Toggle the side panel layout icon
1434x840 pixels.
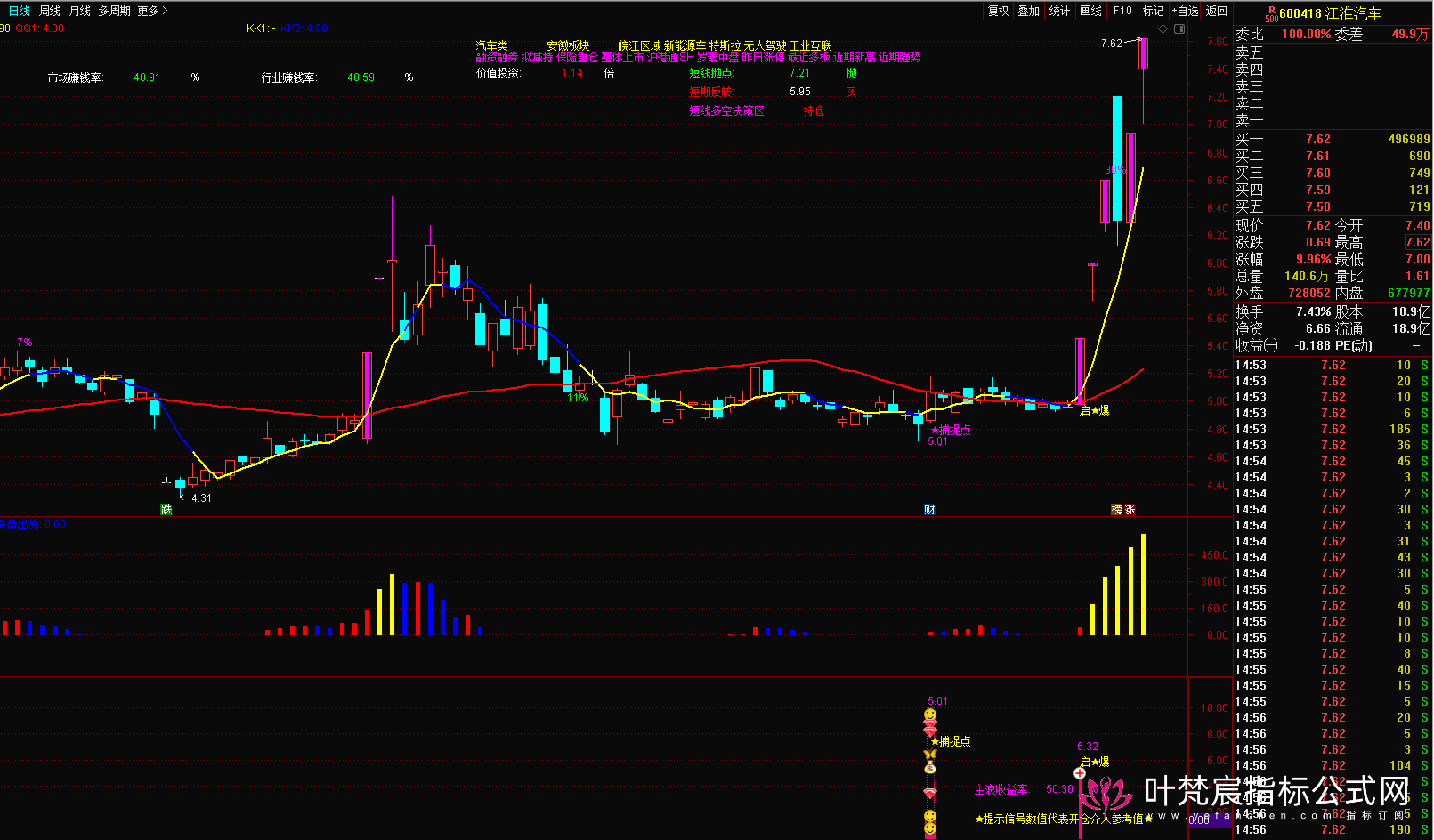tap(1179, 29)
